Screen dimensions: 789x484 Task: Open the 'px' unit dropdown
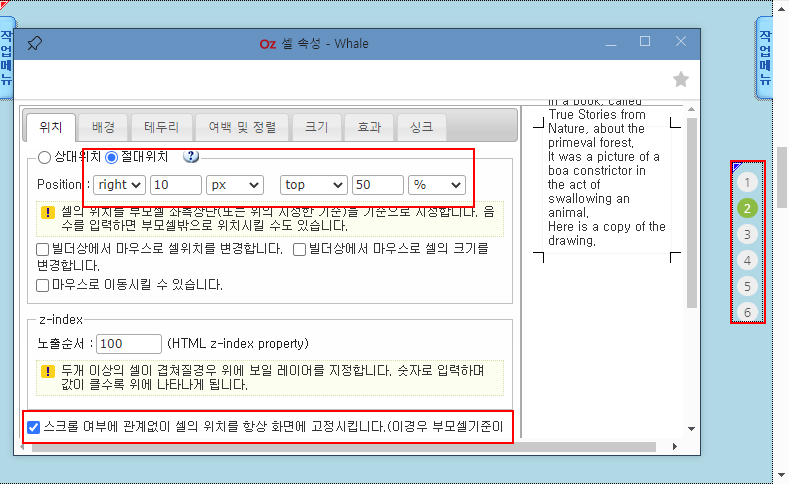(x=234, y=185)
